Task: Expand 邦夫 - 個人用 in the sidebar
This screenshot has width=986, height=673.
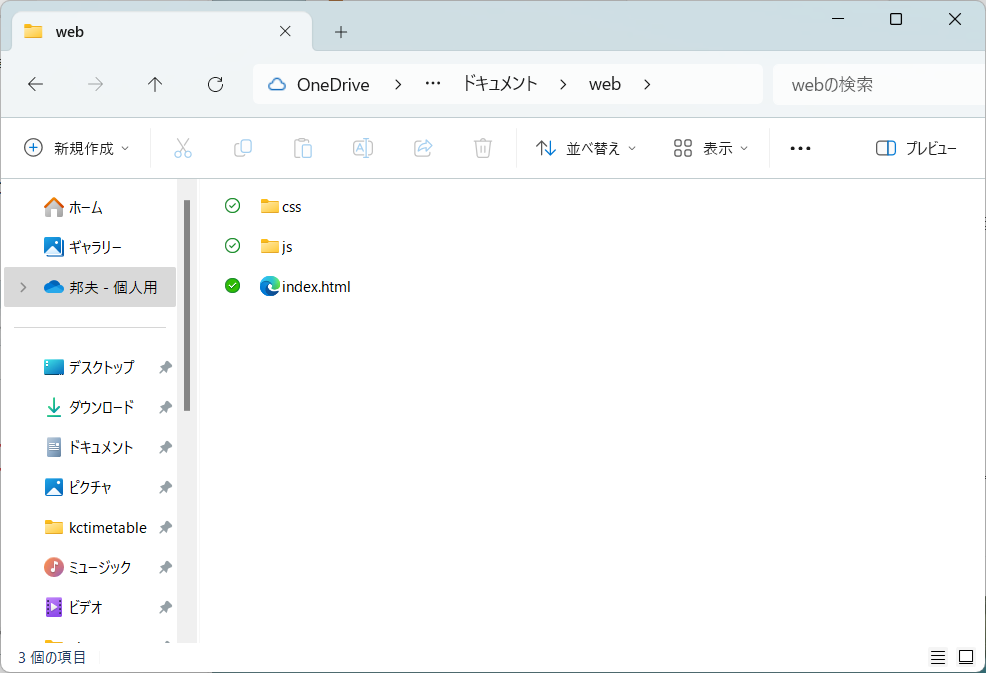Action: coord(22,286)
